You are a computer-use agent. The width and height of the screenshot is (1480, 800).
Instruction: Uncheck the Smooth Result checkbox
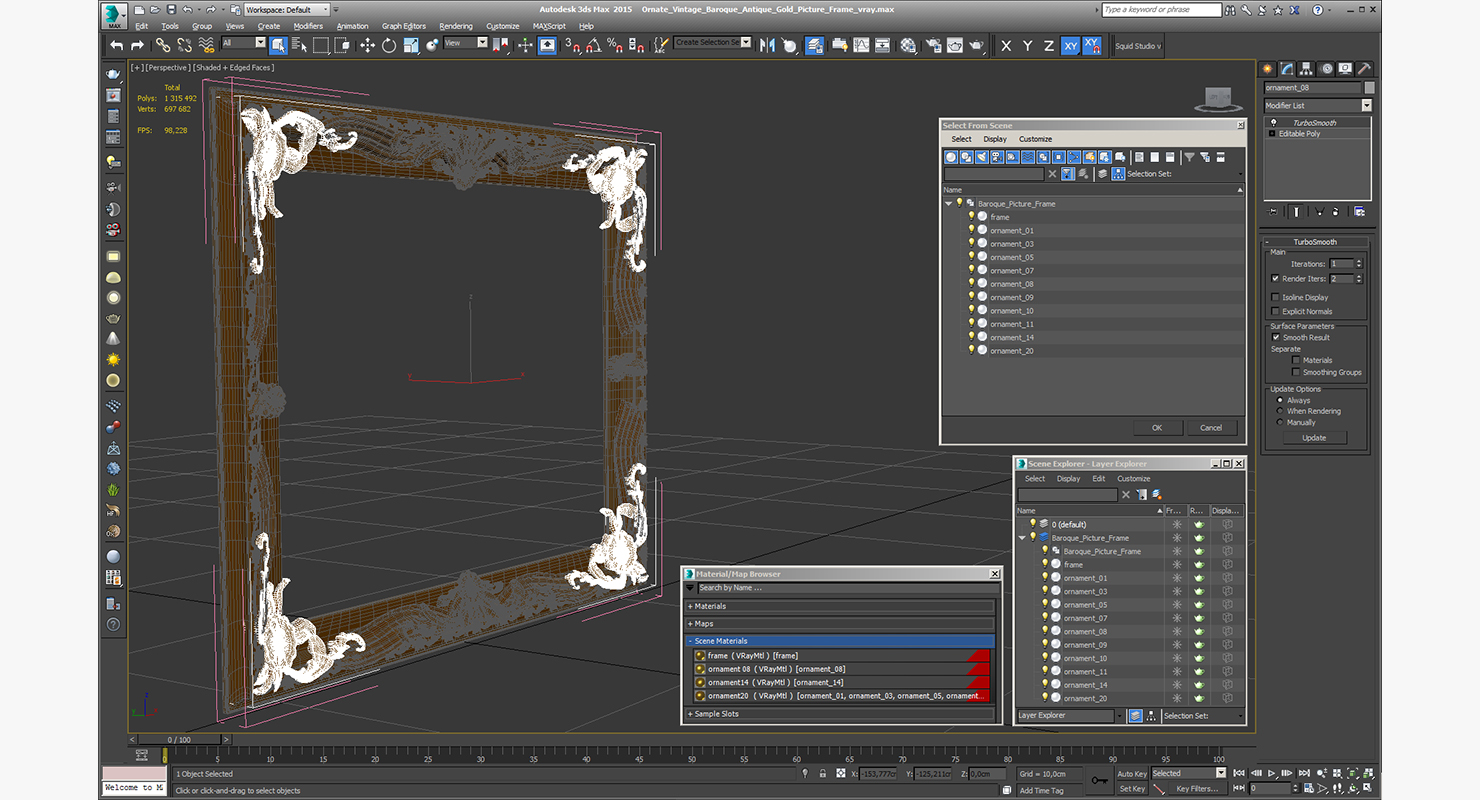1275,337
